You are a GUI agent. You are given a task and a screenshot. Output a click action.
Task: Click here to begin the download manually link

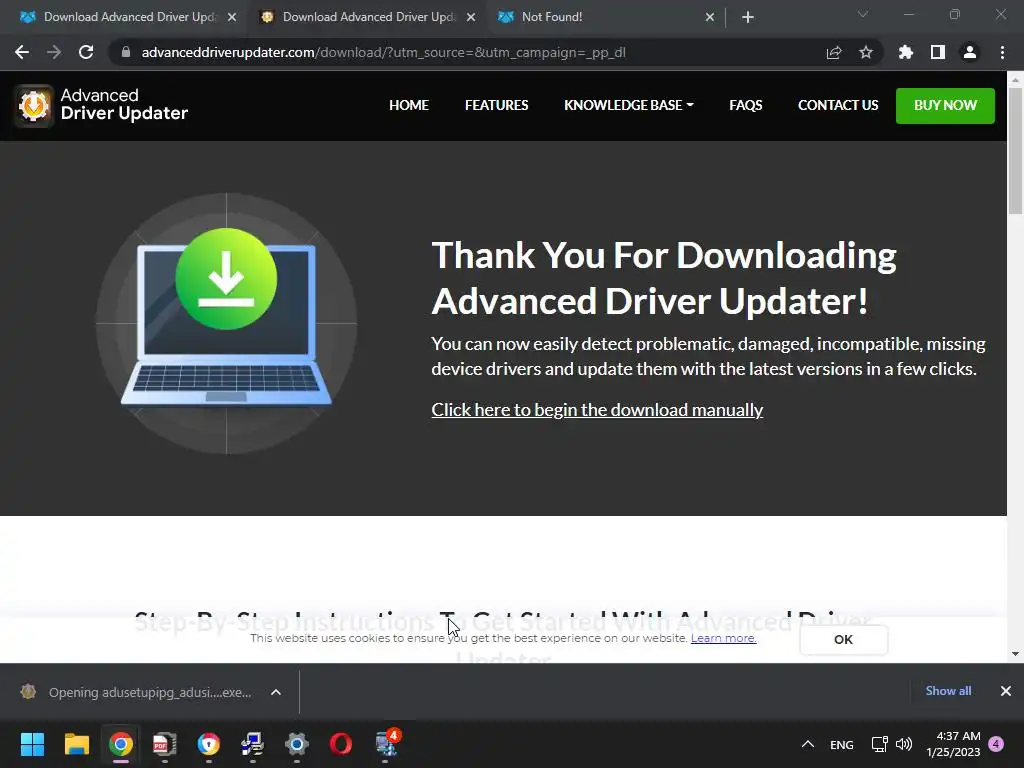(597, 409)
